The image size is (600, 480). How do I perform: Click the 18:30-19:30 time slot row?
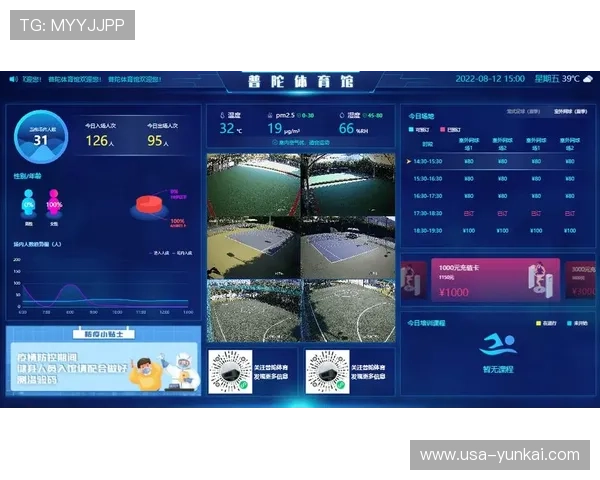[x=496, y=230]
